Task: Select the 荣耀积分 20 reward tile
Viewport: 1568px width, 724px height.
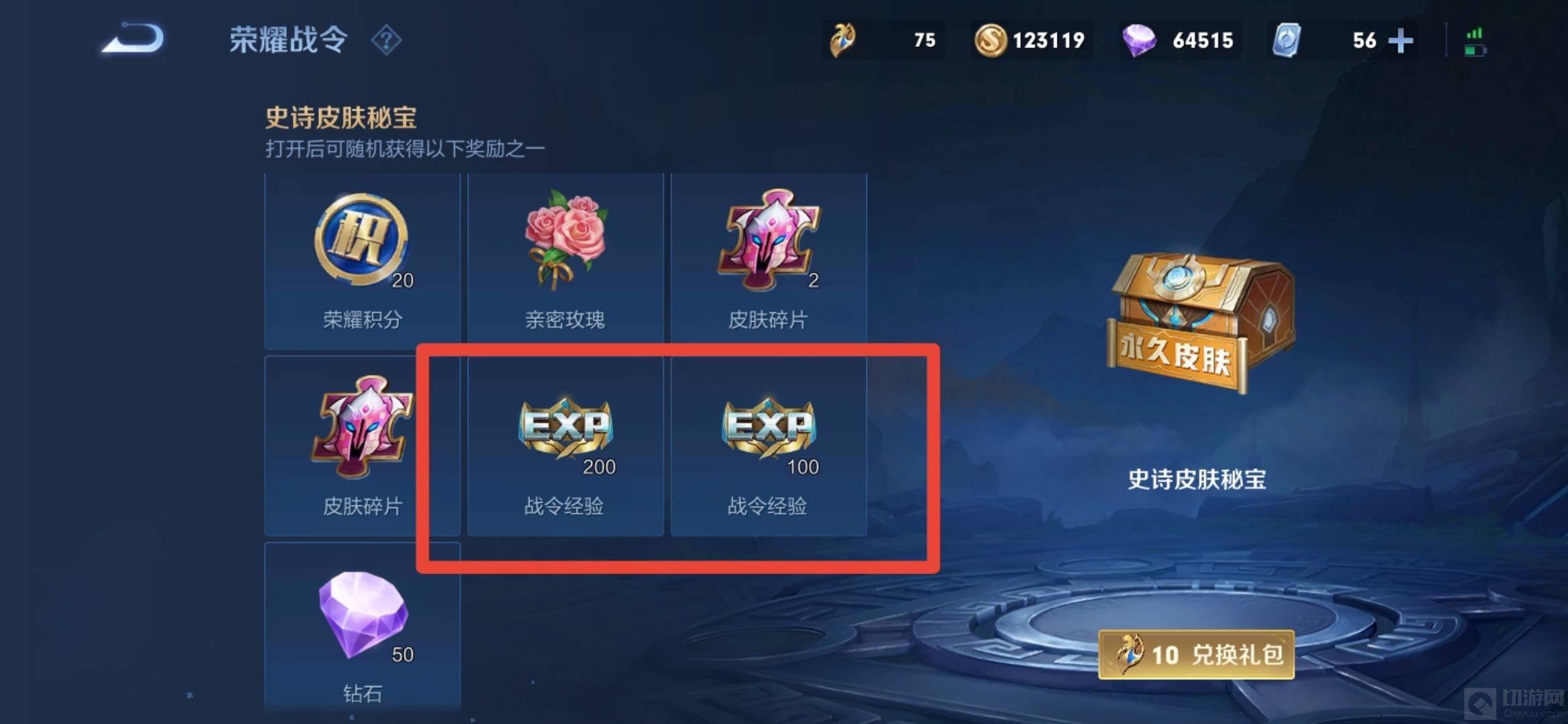Action: pyautogui.click(x=363, y=261)
